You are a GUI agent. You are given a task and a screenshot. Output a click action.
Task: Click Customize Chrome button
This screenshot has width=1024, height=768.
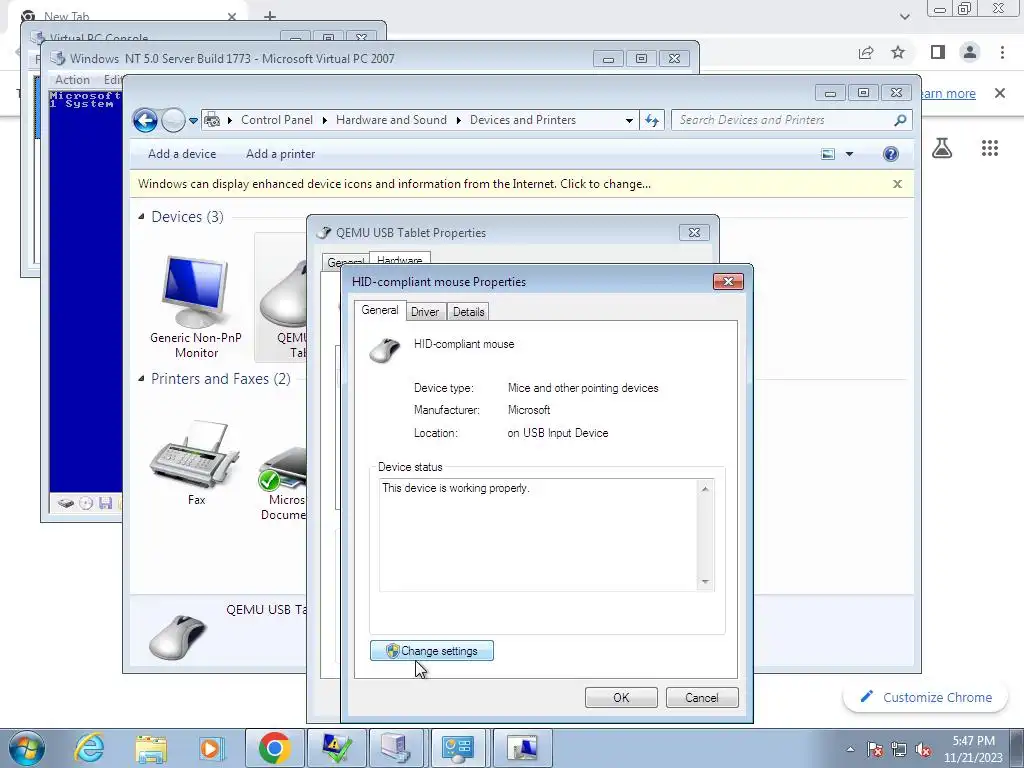[927, 697]
